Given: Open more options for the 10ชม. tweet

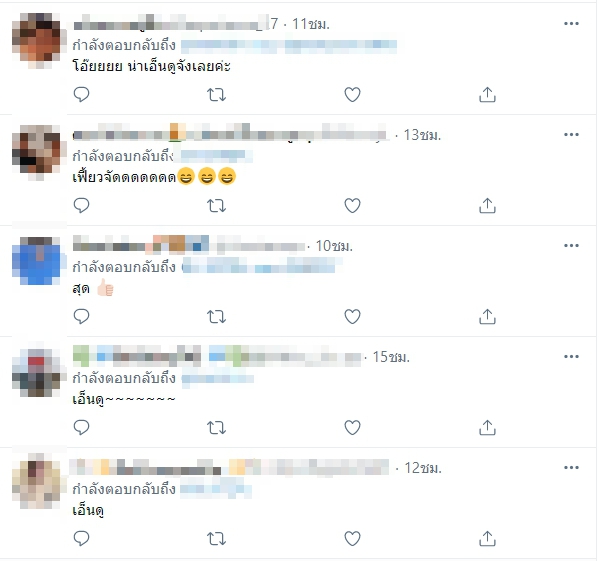Looking at the screenshot, I should click(x=571, y=246).
